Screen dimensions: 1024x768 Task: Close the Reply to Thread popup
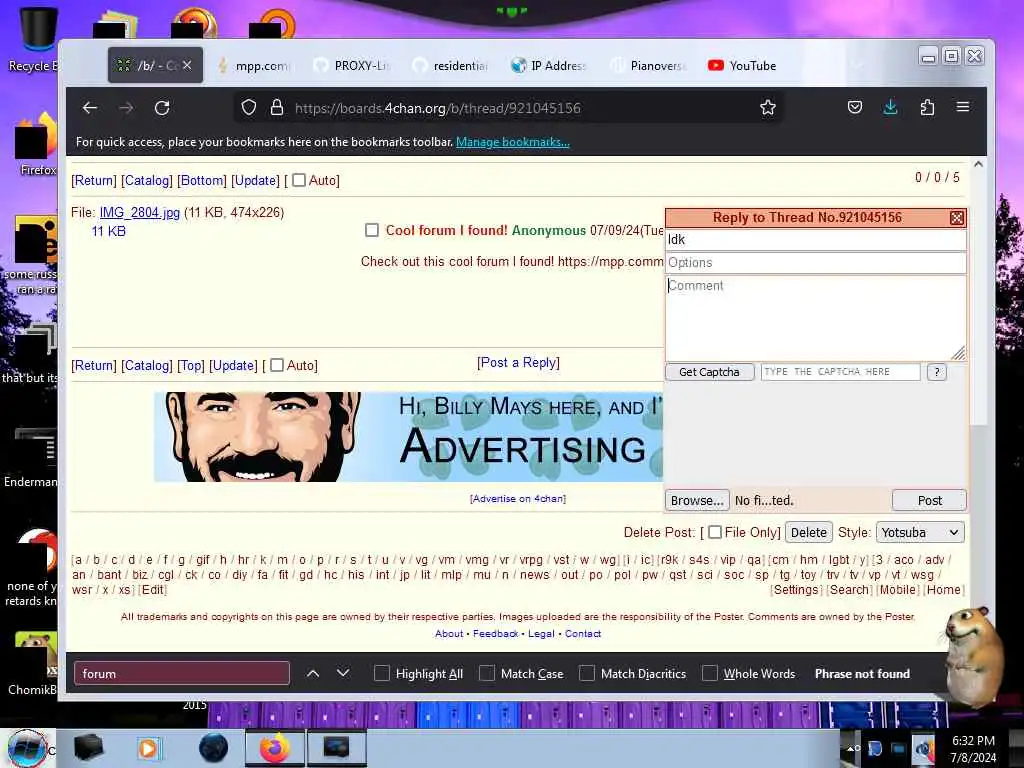957,218
